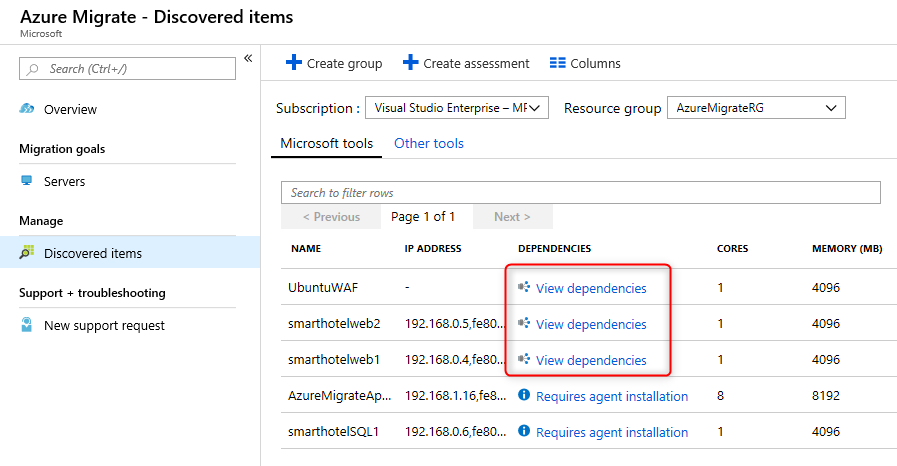Image resolution: width=897 pixels, height=466 pixels.
Task: Click the Previous page button
Action: point(331,217)
